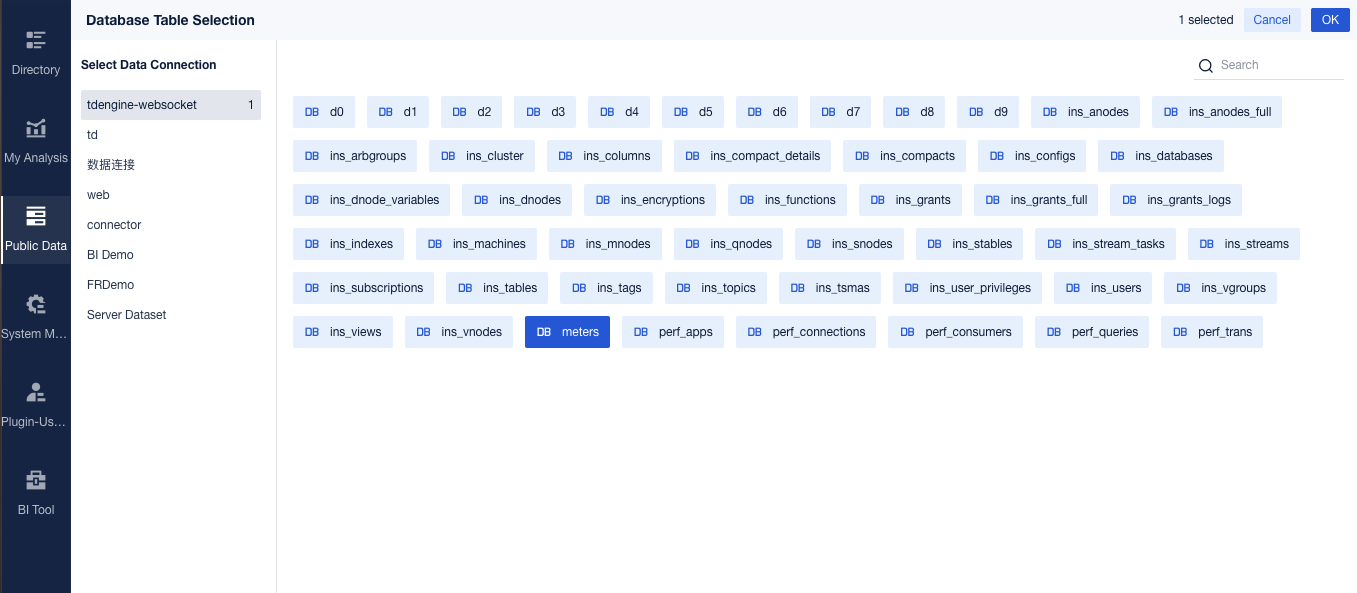Viewport: 1357px width, 593px height.
Task: Select the ins_databases table tile
Action: (x=1161, y=156)
